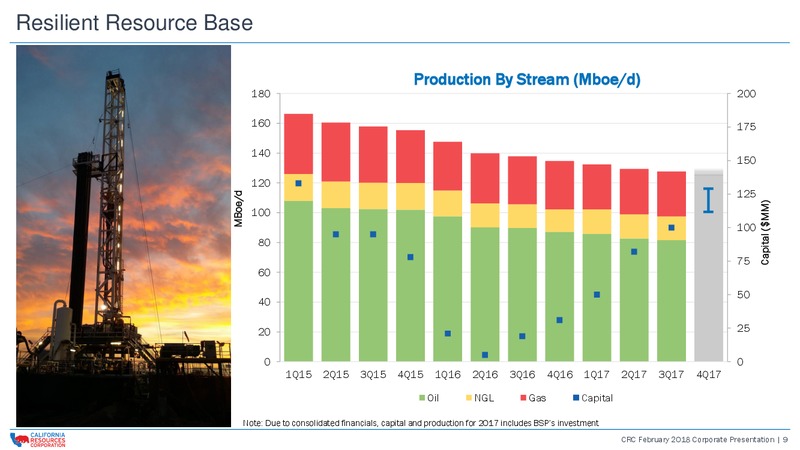The image size is (800, 450).
Task: Click the gray 4Q17 forecast bar
Action: (x=709, y=265)
